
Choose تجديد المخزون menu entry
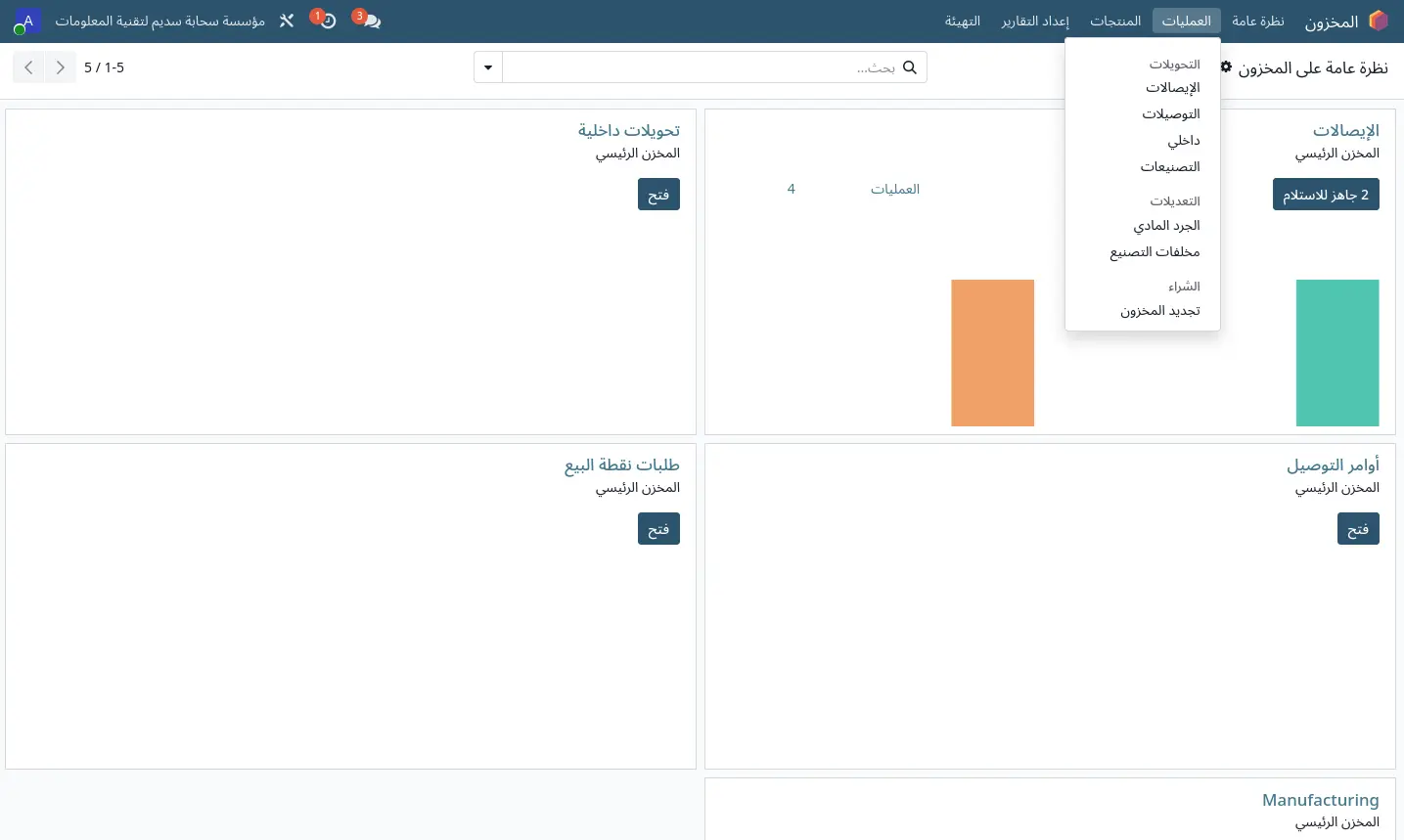pos(1159,311)
